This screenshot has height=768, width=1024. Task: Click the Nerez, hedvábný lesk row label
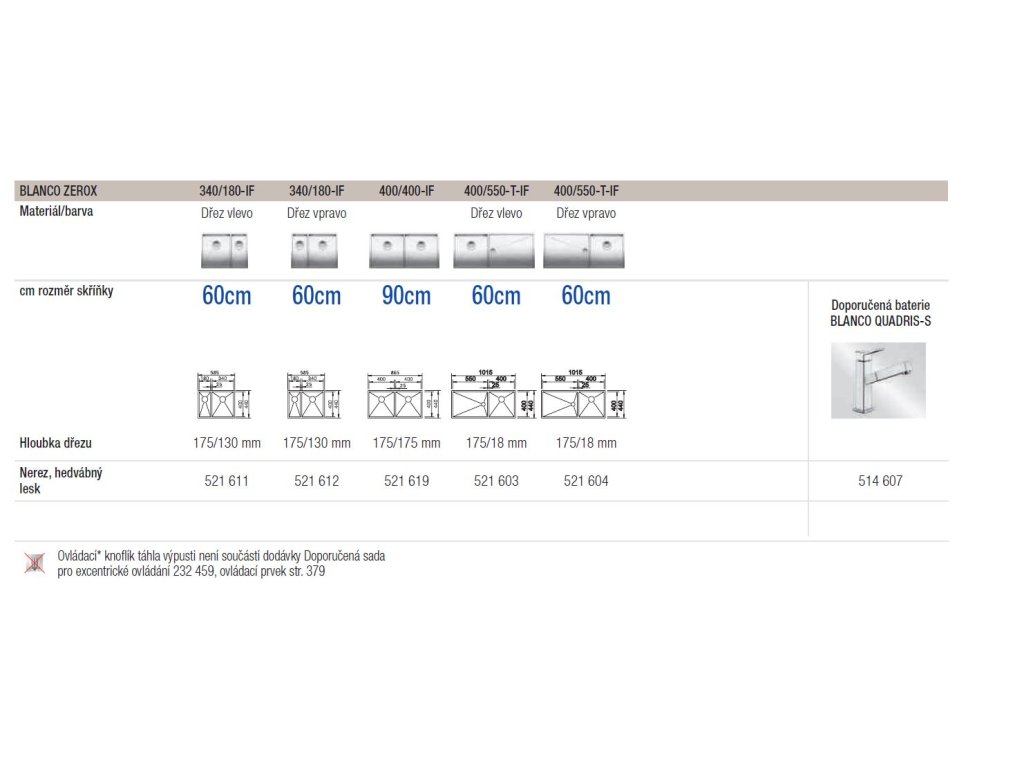(x=61, y=481)
